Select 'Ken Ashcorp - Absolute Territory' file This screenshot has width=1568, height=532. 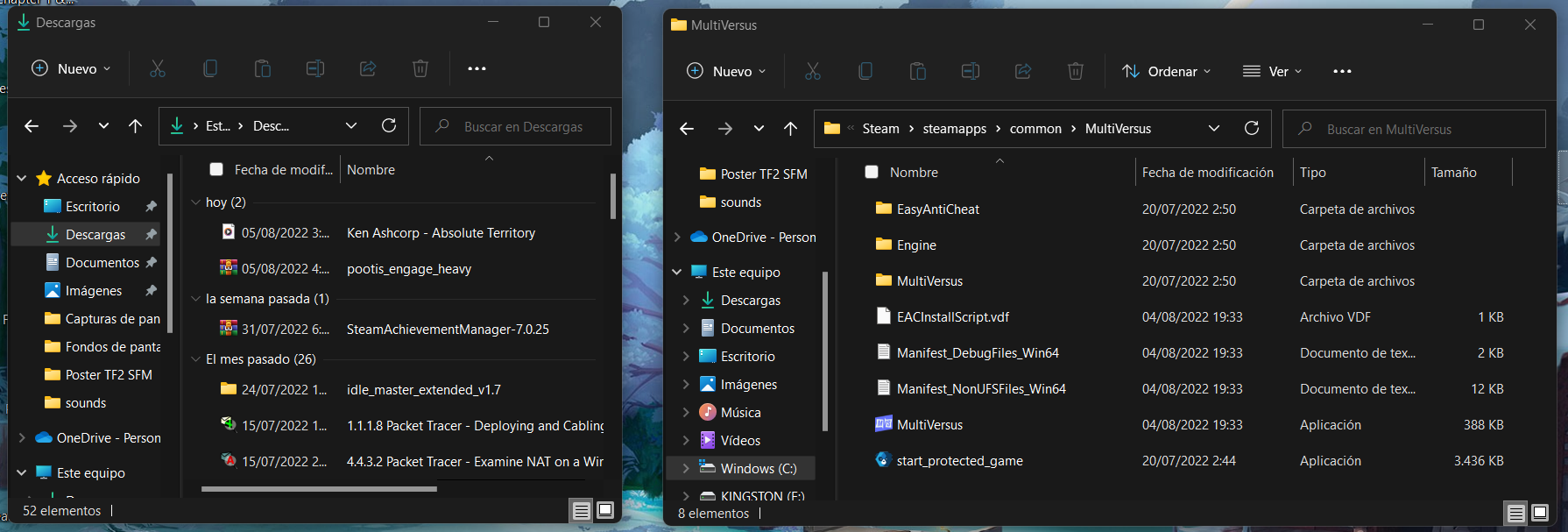[441, 233]
